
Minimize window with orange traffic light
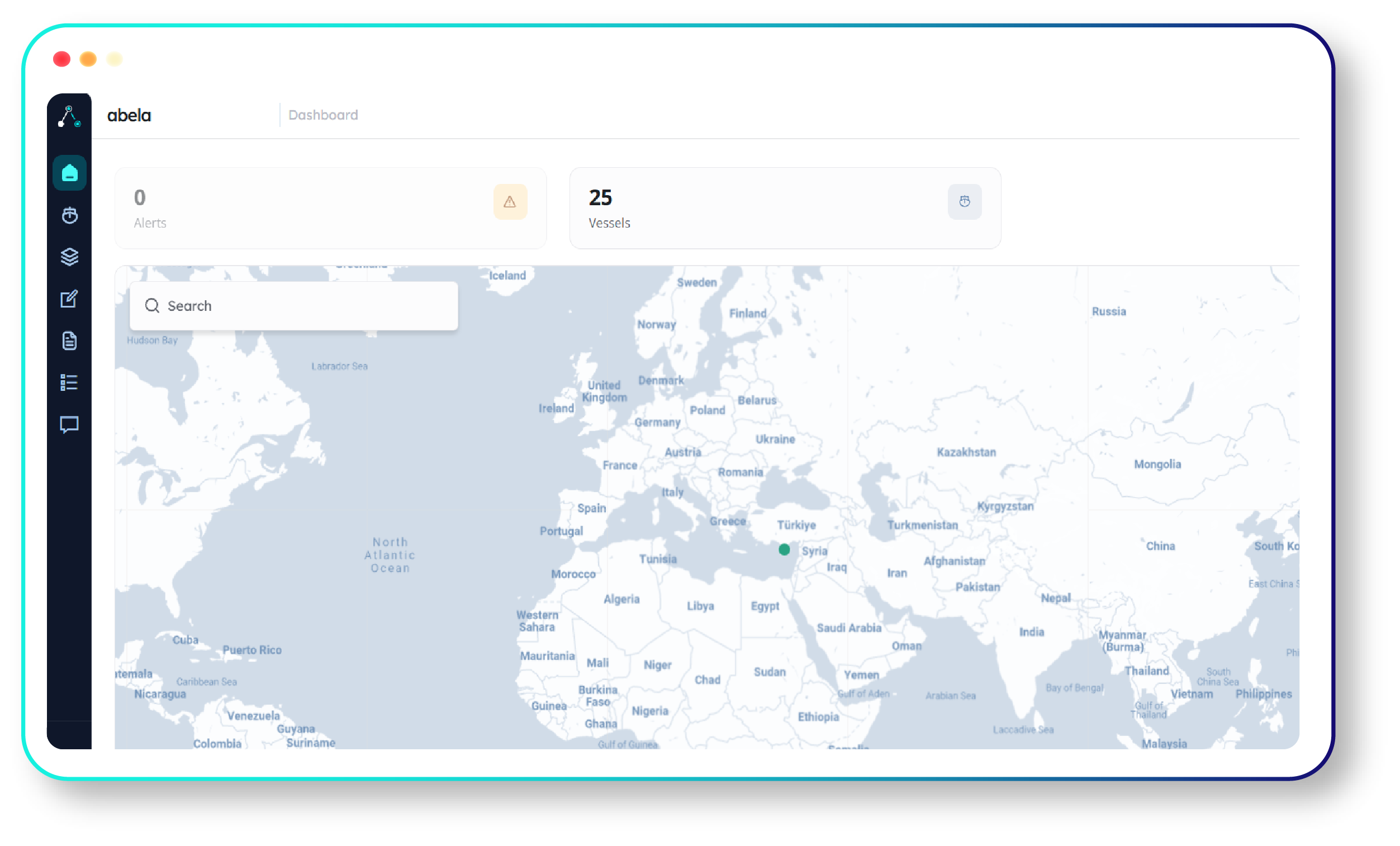[88, 59]
